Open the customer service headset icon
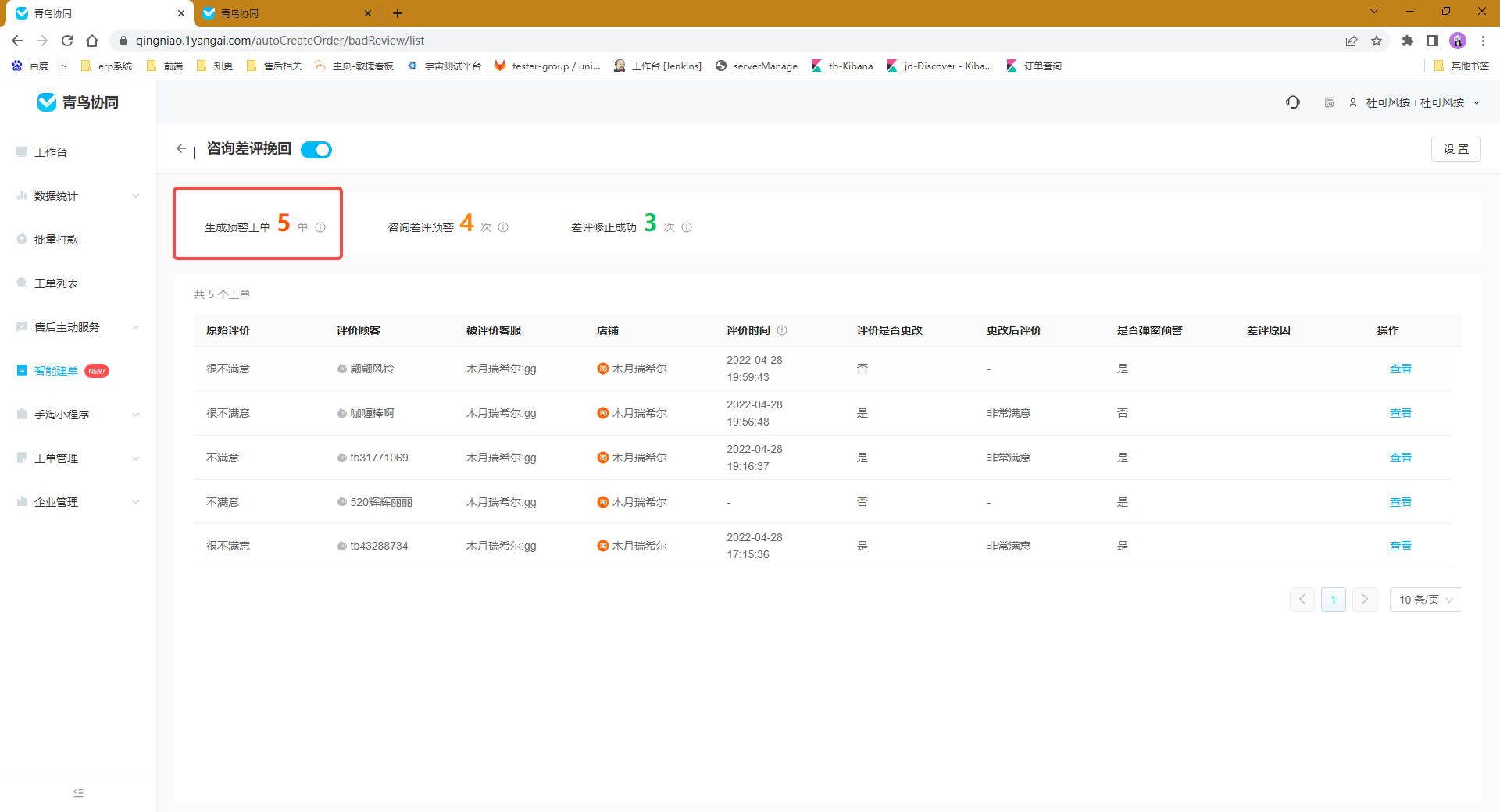 pyautogui.click(x=1293, y=102)
